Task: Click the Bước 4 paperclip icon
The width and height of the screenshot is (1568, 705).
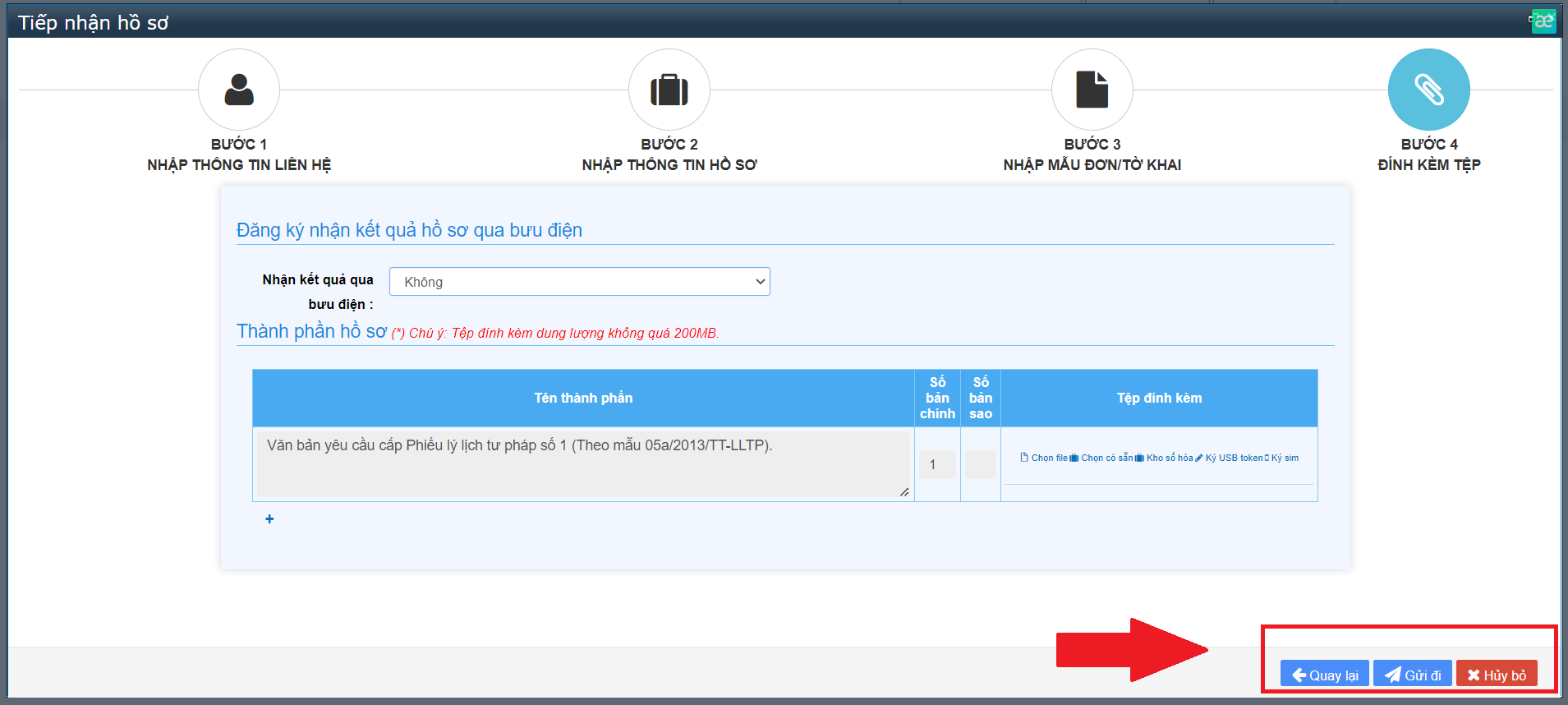Action: coord(1428,90)
